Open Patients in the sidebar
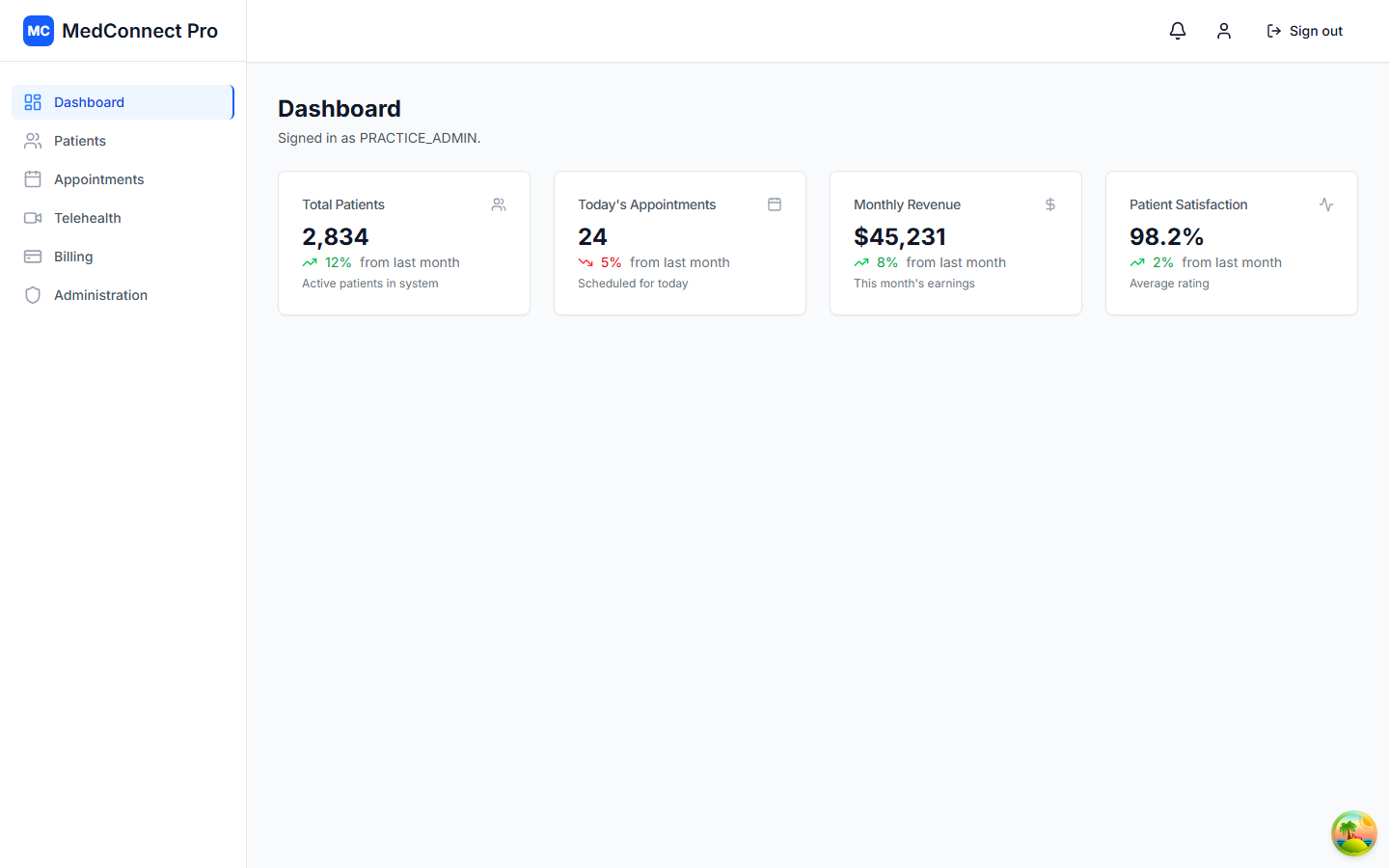This screenshot has width=1389, height=868. point(123,141)
